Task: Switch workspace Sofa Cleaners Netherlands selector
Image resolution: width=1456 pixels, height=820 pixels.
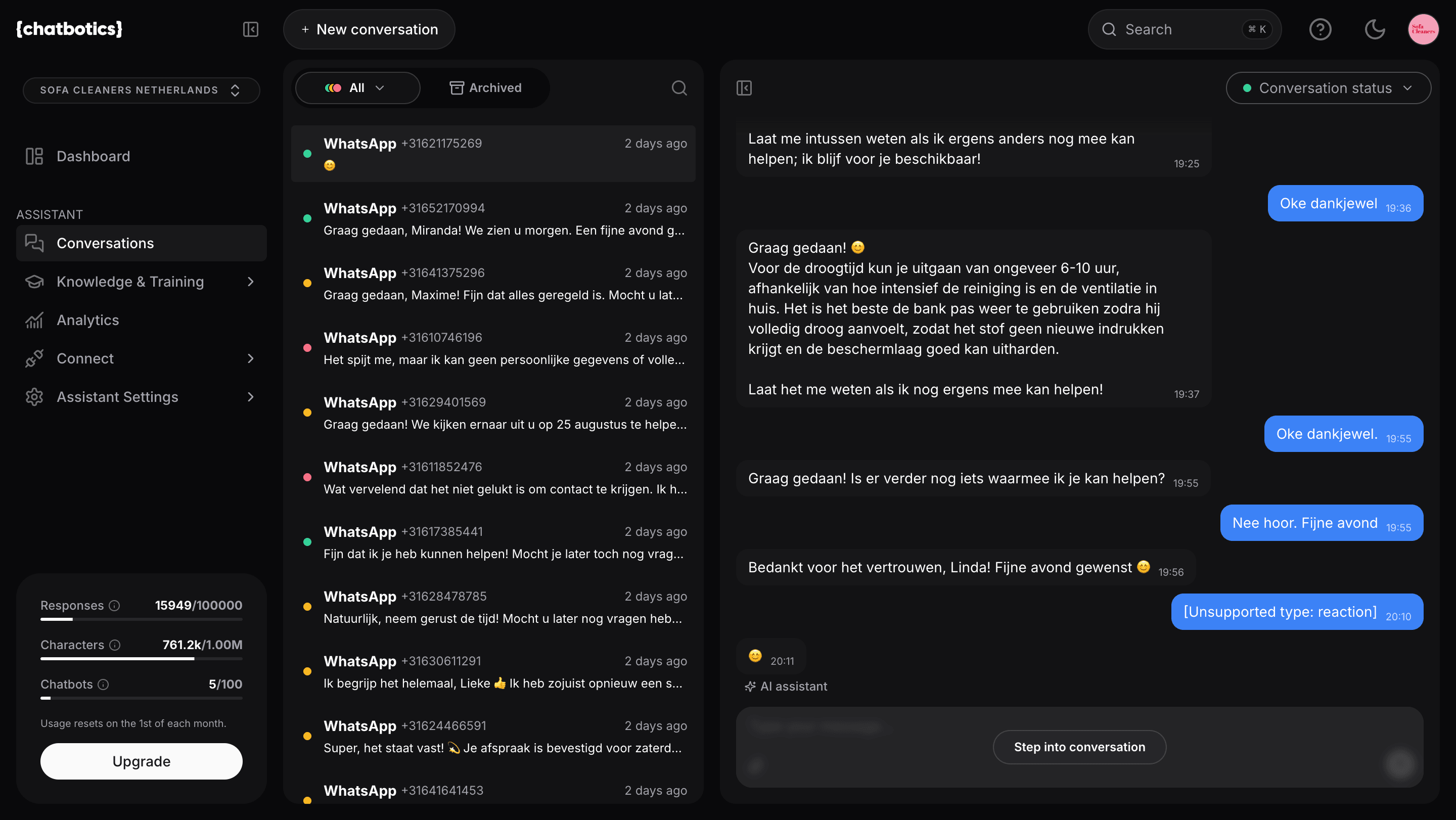Action: click(x=141, y=90)
